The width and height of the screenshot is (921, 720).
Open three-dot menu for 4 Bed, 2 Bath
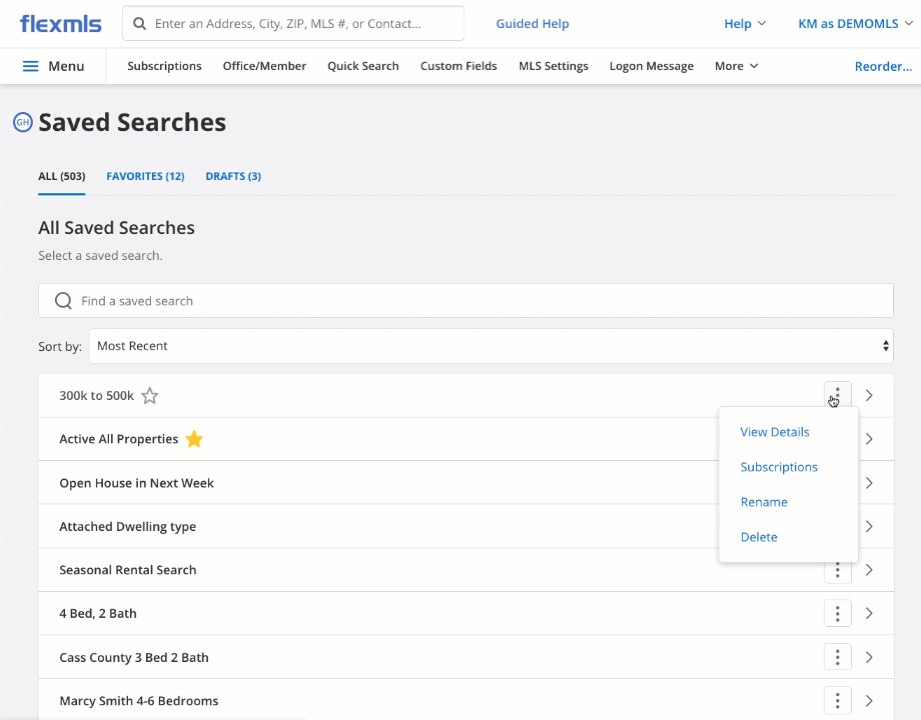[837, 613]
